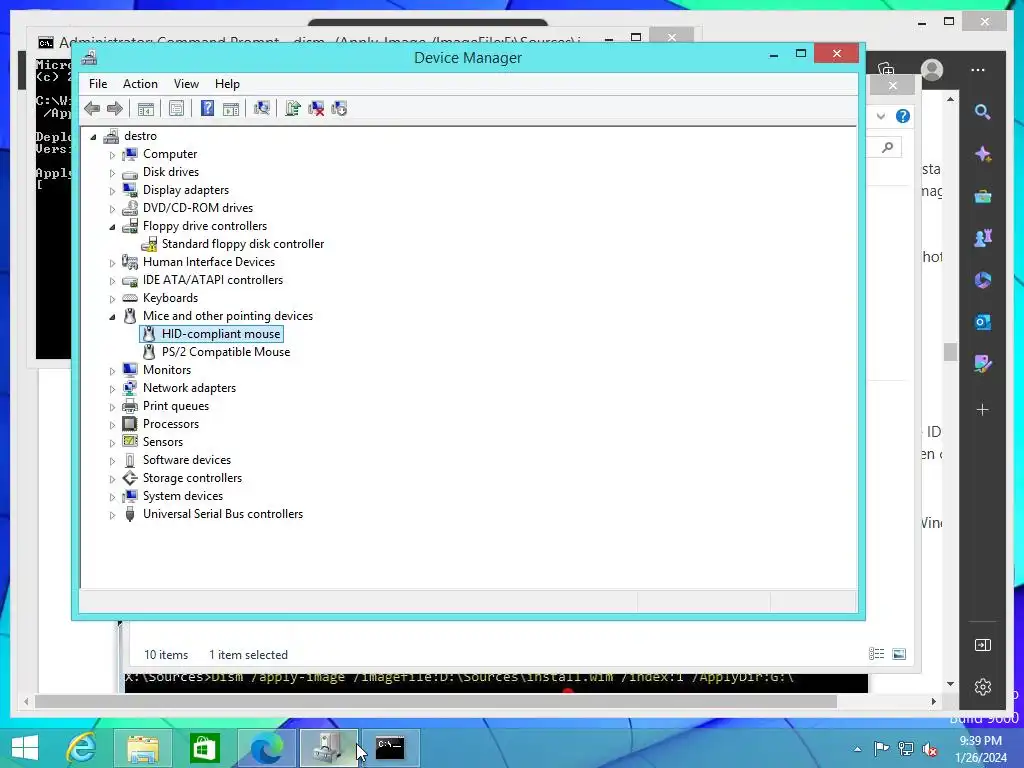Open the Help menu

tap(227, 84)
